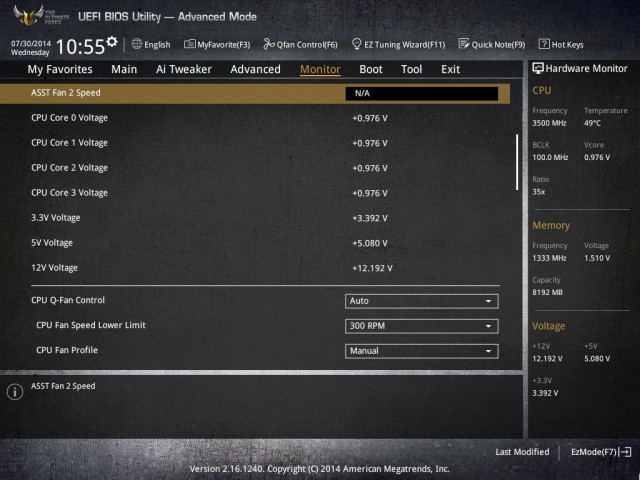The width and height of the screenshot is (640, 480).
Task: Open the Ai Tweaker tab
Action: [184, 69]
